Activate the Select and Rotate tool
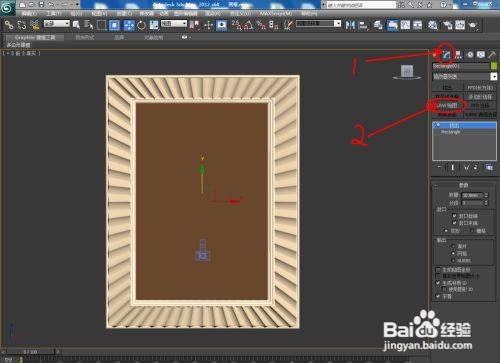Screen dimensions: 500x363 141,25
